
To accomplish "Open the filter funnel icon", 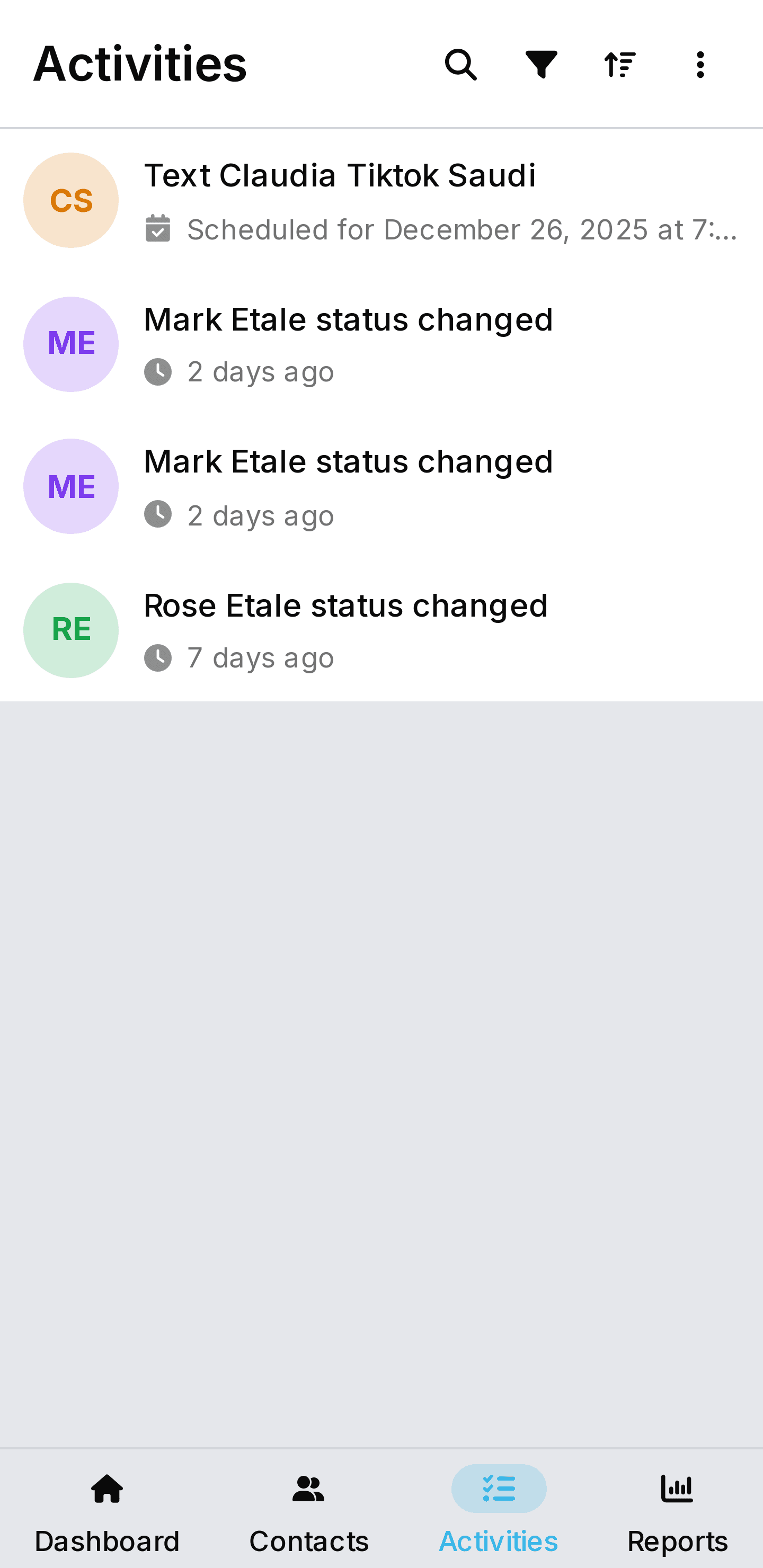I will (x=541, y=65).
